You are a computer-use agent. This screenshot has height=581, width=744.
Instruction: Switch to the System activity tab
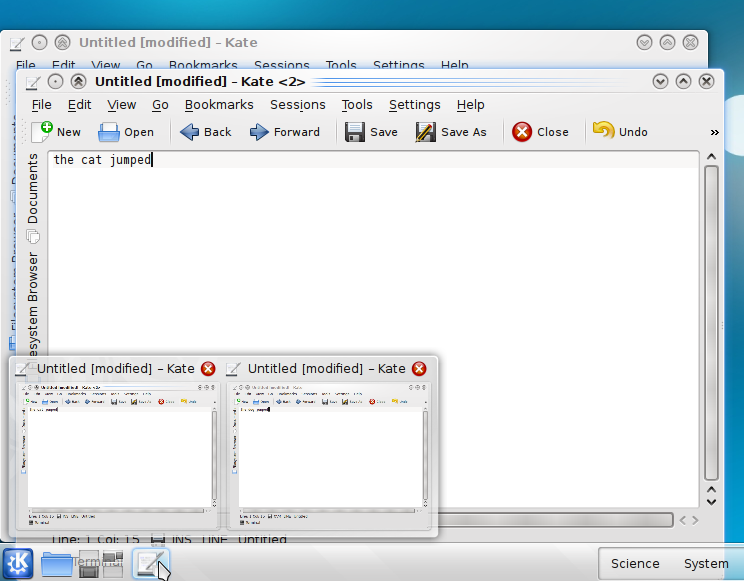tap(706, 563)
